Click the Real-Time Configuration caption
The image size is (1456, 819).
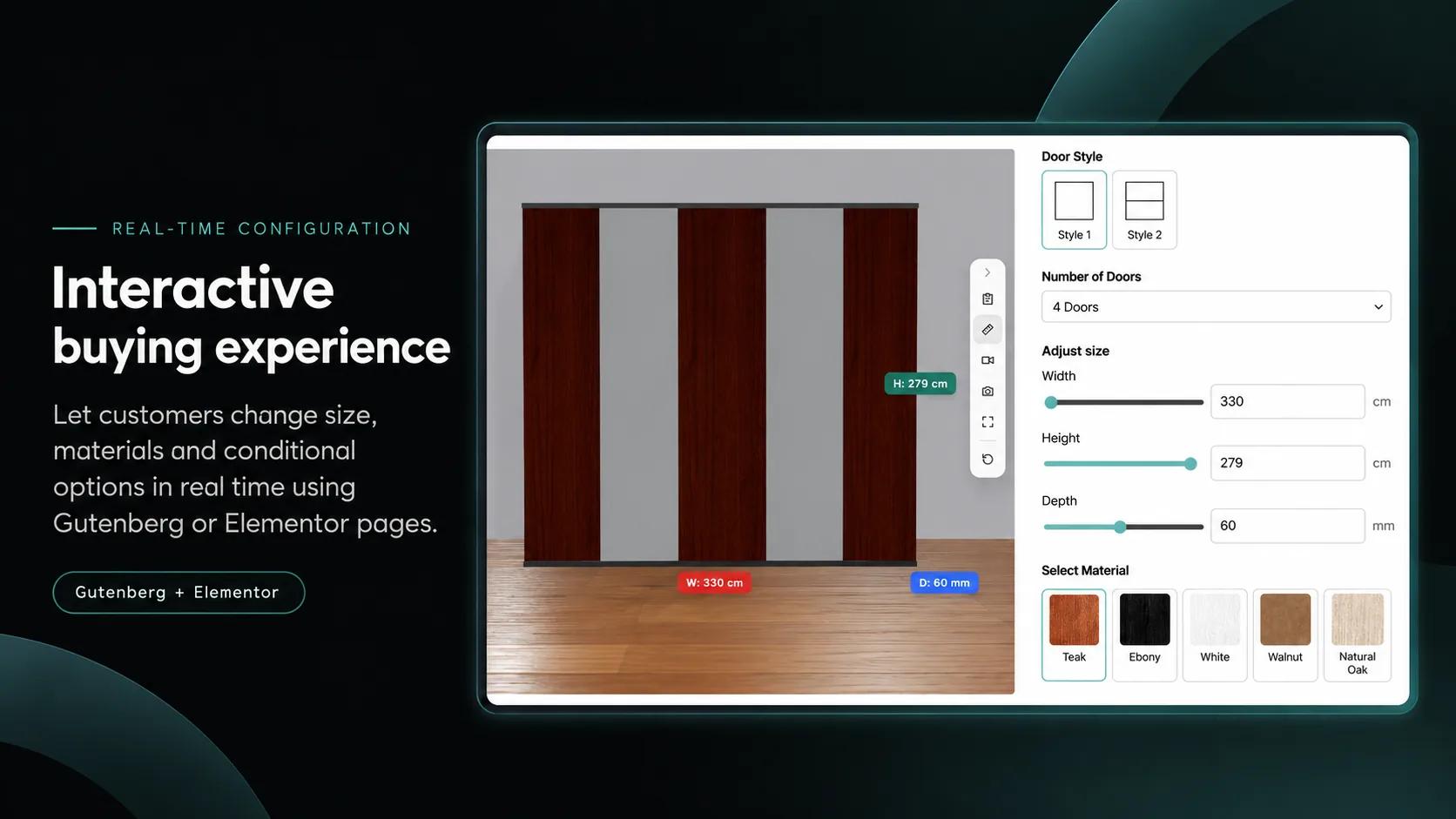point(261,229)
